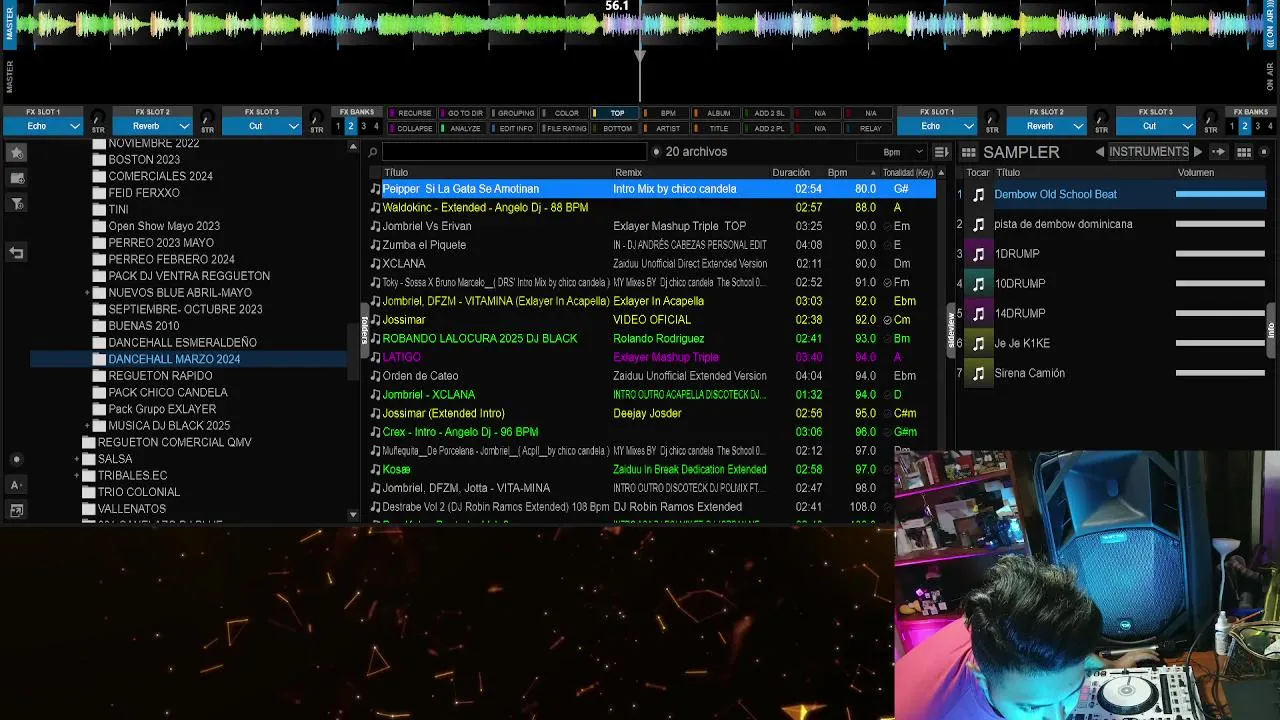Go to next sampler bank arrow

(1198, 152)
